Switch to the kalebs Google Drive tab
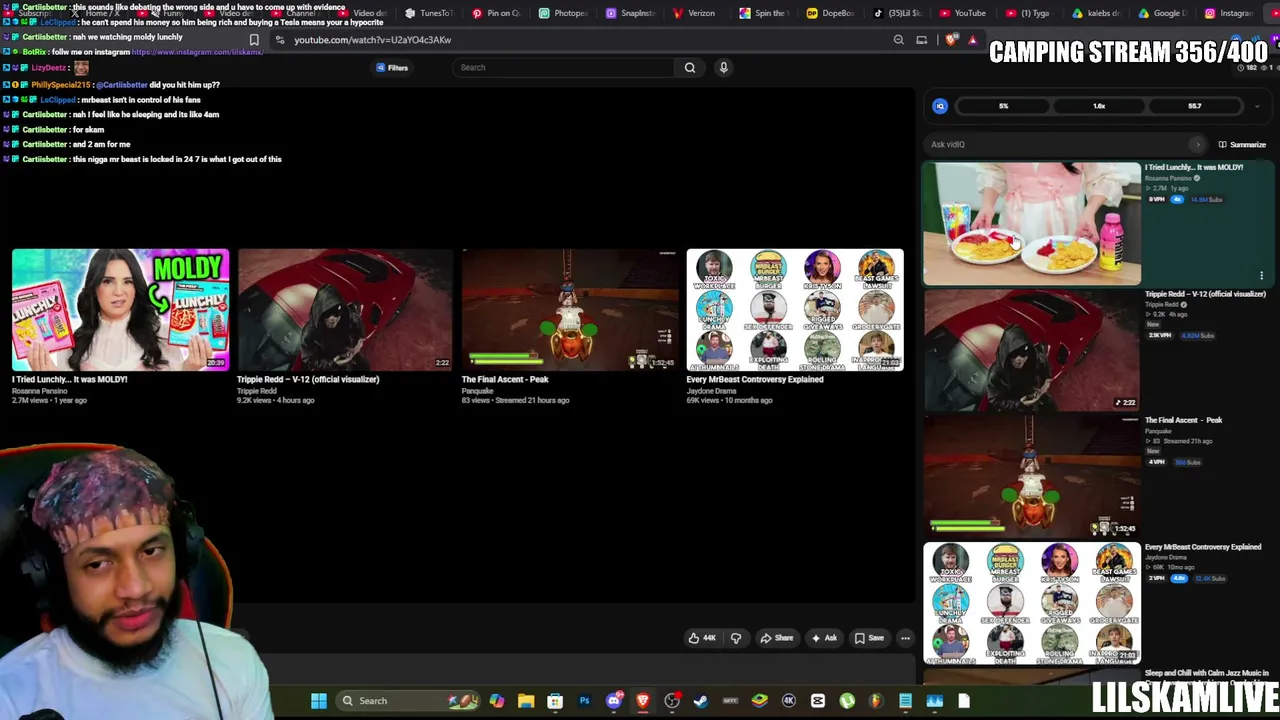 pos(1097,13)
